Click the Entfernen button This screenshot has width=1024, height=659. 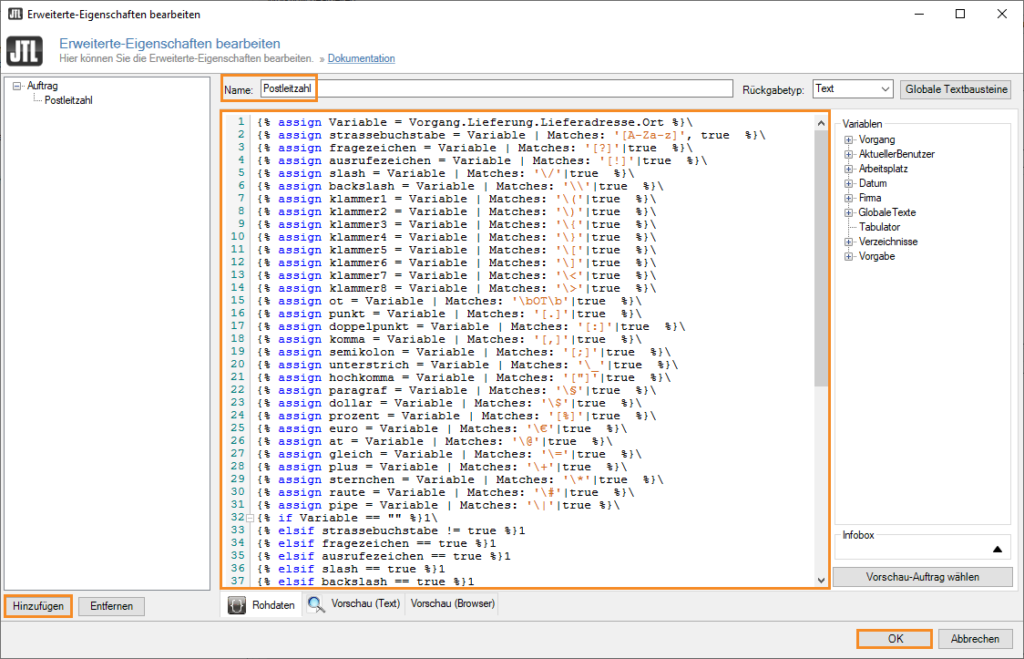click(111, 606)
